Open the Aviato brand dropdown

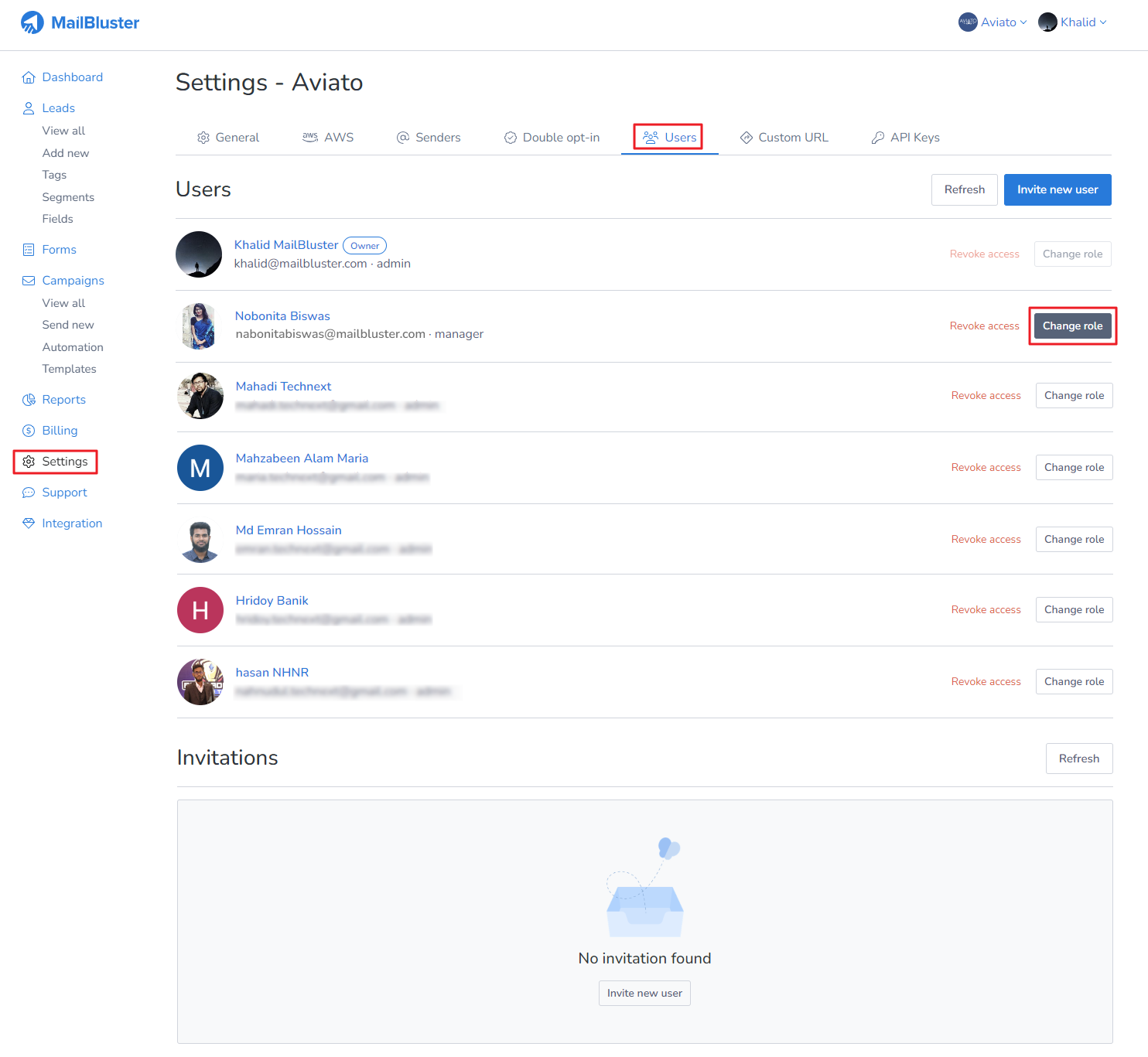[x=993, y=22]
